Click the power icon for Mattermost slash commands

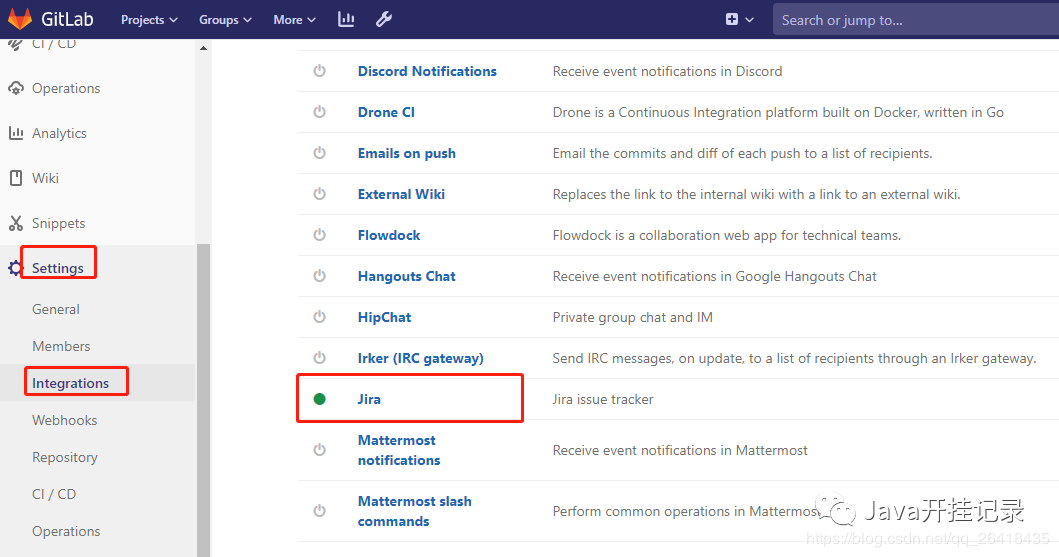point(319,511)
